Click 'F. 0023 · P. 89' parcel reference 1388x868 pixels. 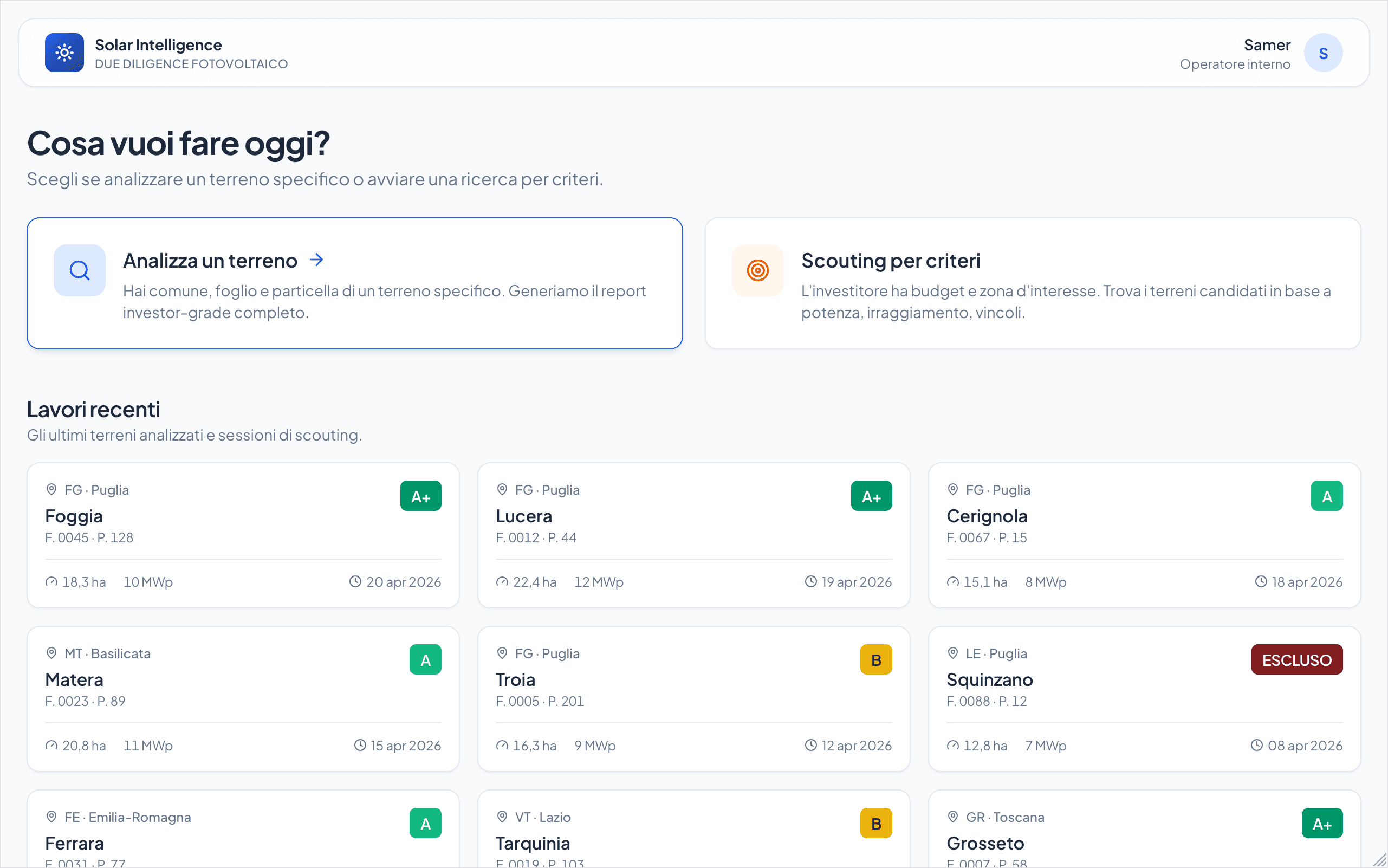85,702
